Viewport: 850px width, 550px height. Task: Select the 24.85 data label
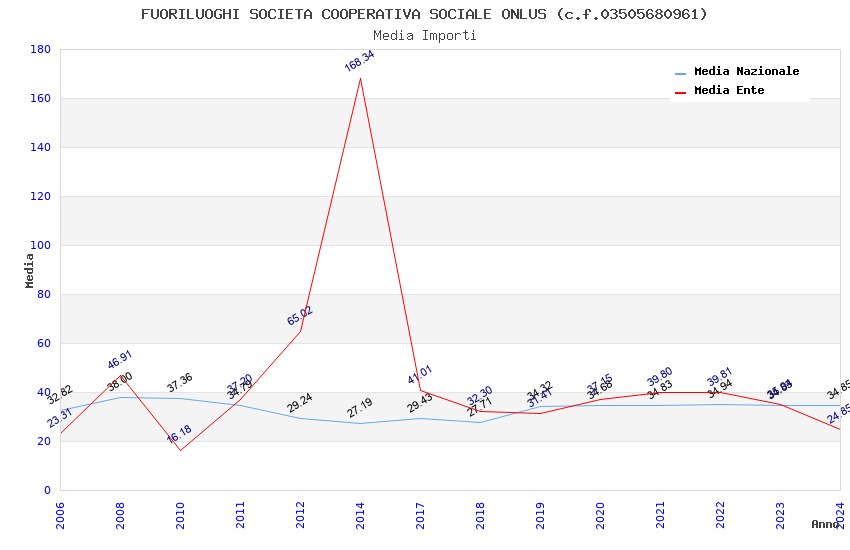tap(839, 413)
